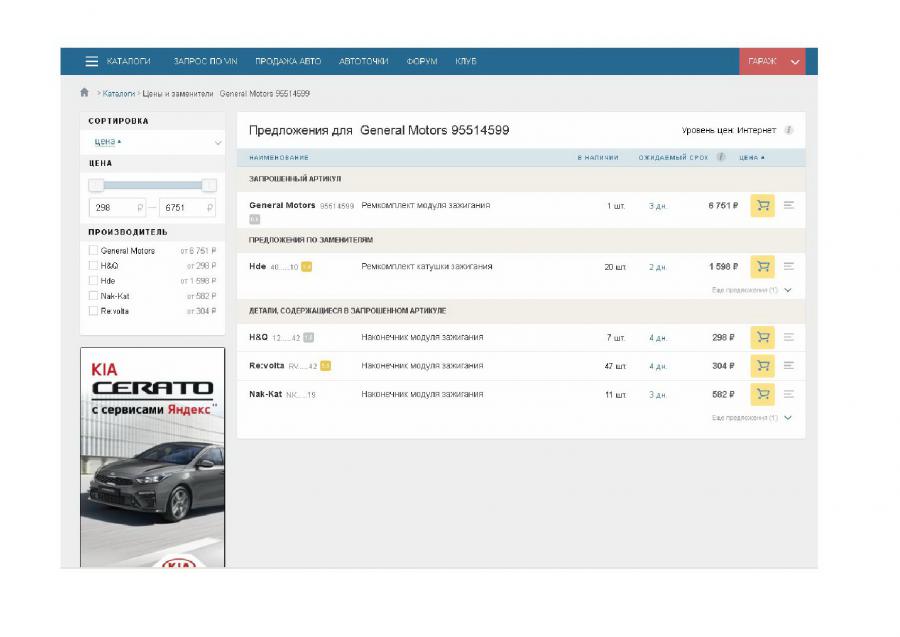Image resolution: width=900 pixels, height=637 pixels.
Task: Check the General Motors manufacturer checkbox
Action: tap(94, 251)
